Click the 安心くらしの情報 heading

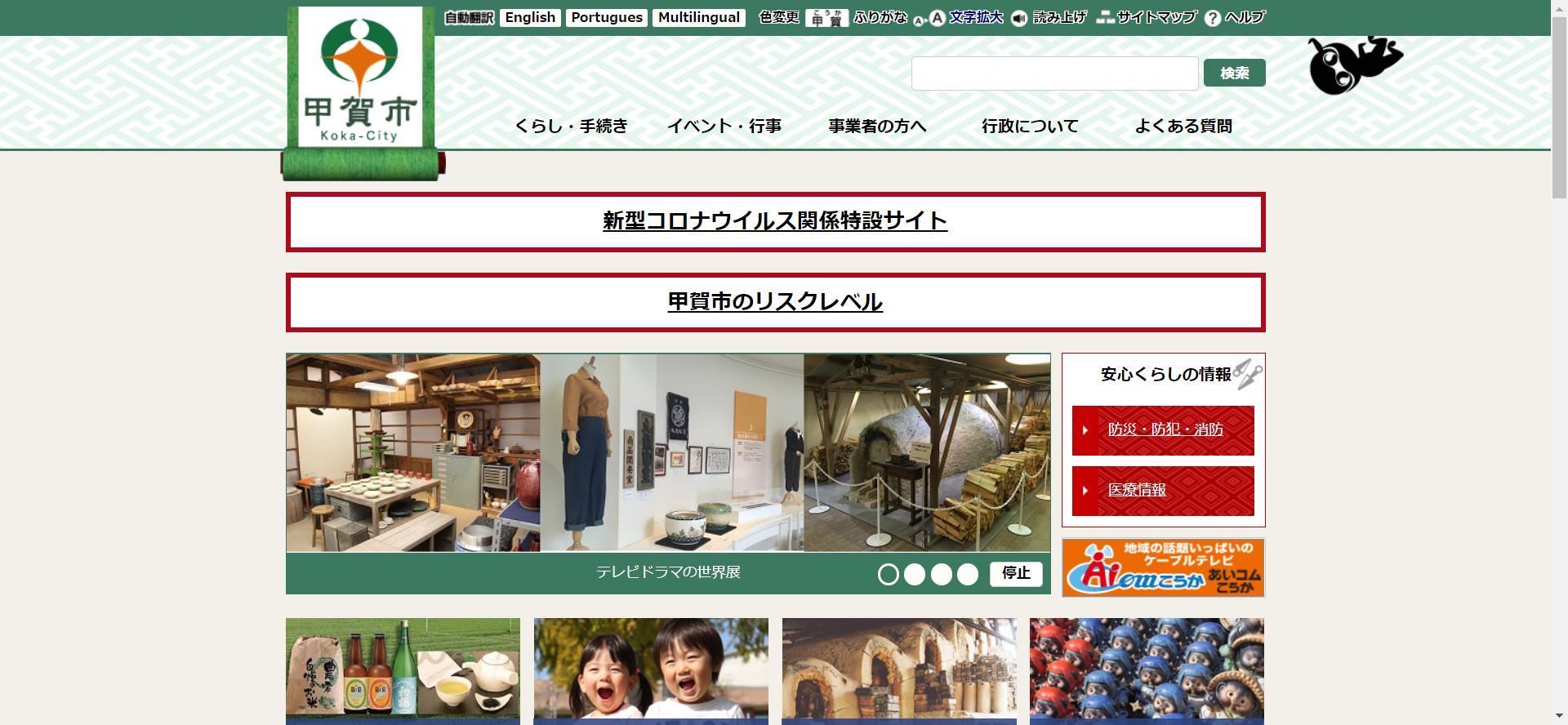1165,375
